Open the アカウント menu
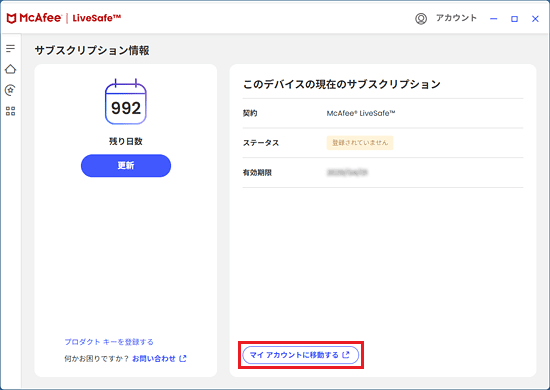 coord(456,18)
